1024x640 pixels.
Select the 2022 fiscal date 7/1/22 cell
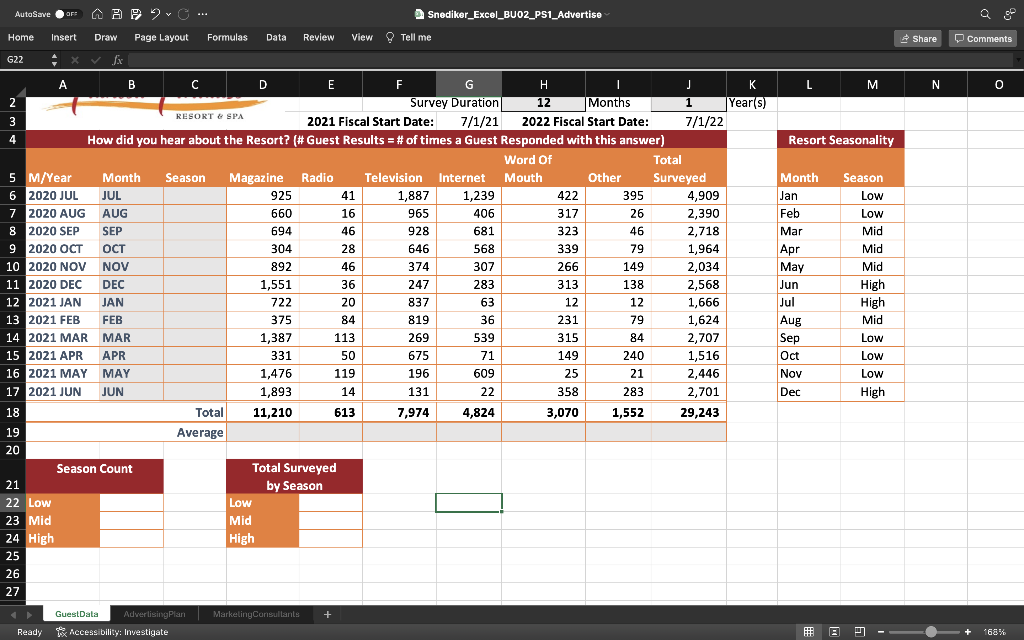688,121
